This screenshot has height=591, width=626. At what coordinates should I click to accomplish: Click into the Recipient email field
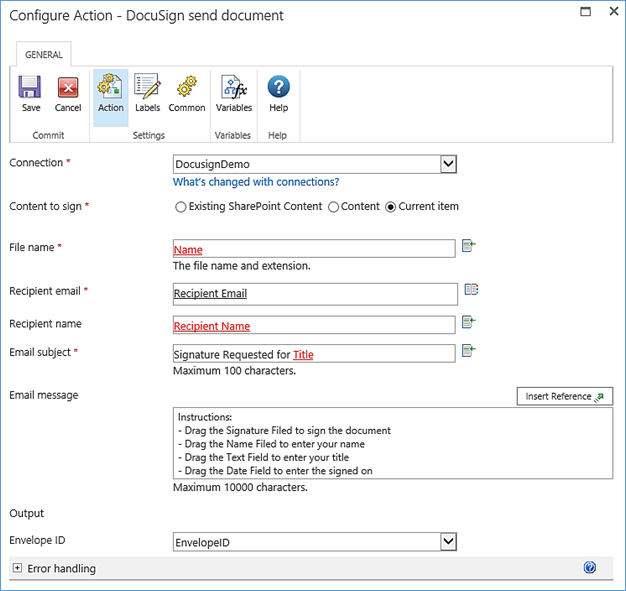[x=315, y=294]
